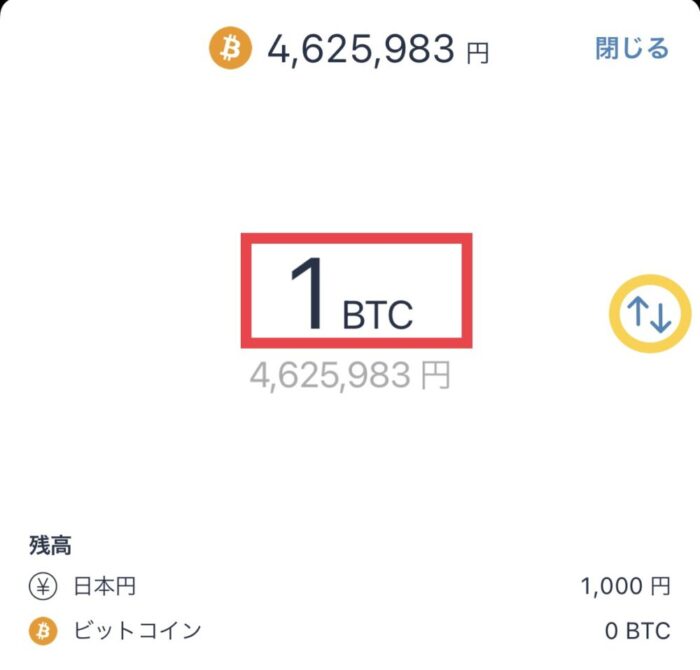
Task: Tap the BTC unit label in amount box
Action: point(378,315)
